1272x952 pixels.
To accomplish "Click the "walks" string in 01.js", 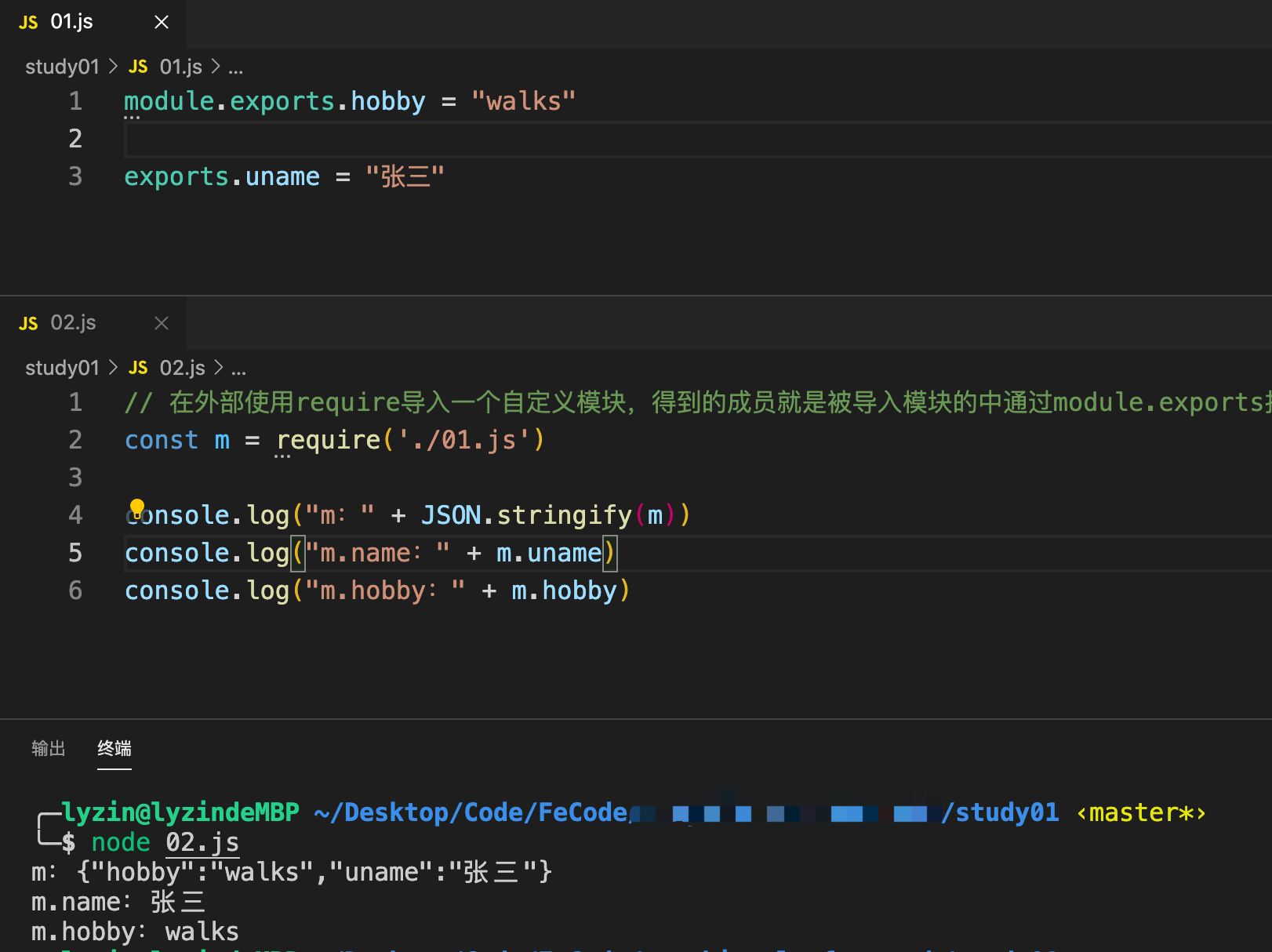I will click(x=524, y=101).
